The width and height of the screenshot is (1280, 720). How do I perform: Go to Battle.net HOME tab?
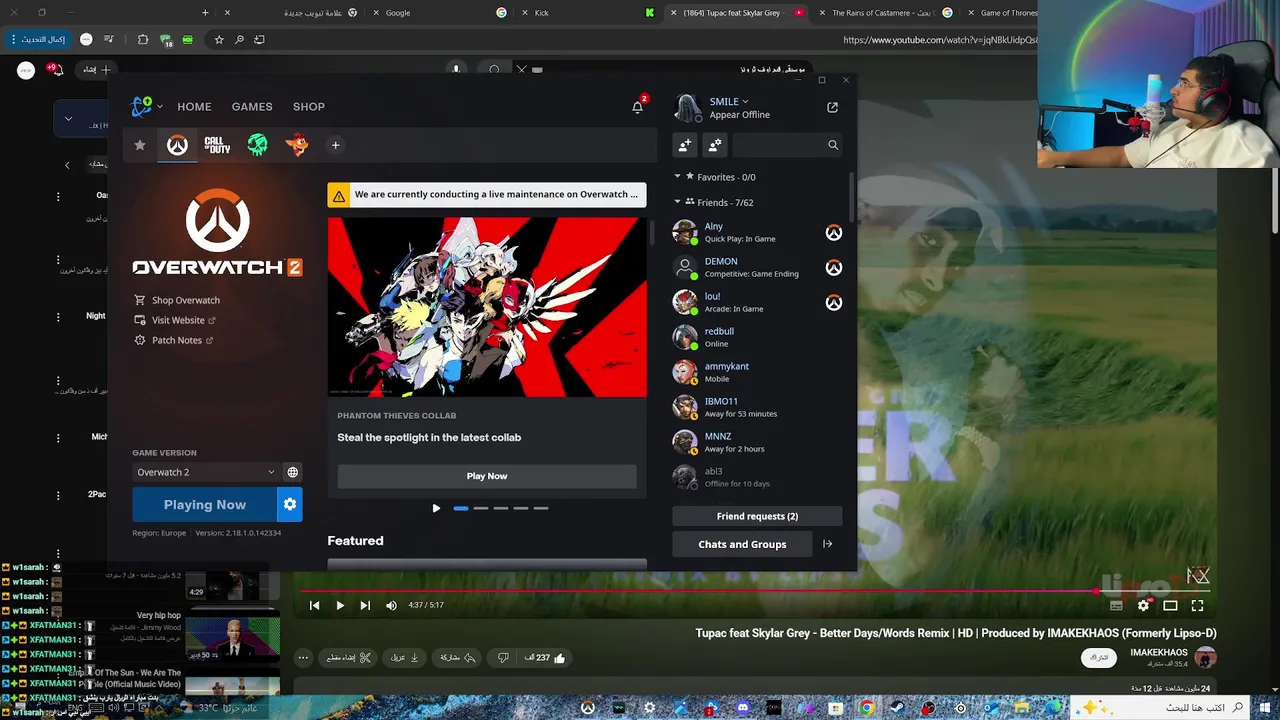(194, 106)
